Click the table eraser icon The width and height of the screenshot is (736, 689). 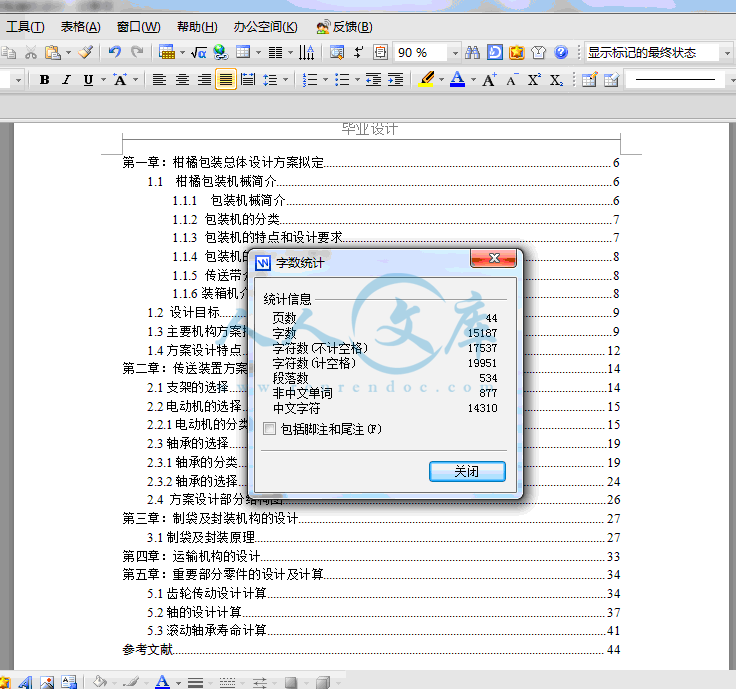click(611, 80)
